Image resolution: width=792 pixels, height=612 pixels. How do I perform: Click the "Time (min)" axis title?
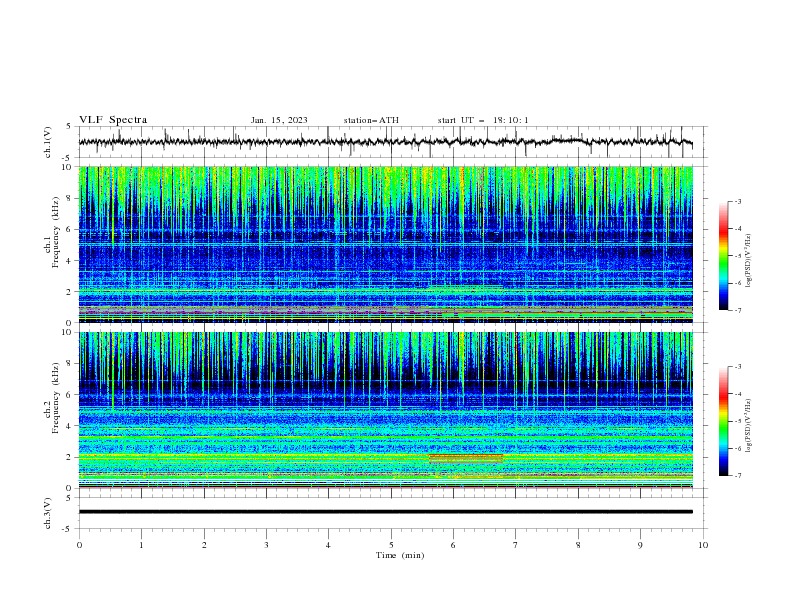(400, 555)
